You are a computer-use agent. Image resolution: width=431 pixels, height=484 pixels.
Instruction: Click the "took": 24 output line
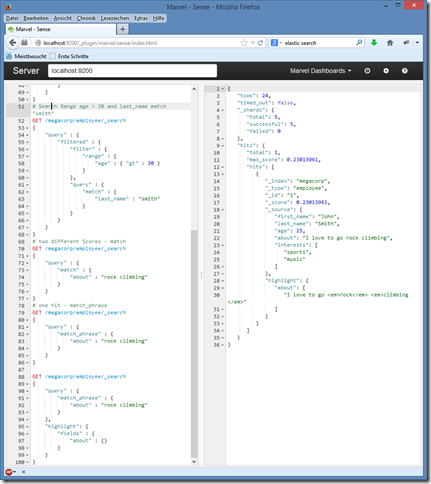coord(254,96)
